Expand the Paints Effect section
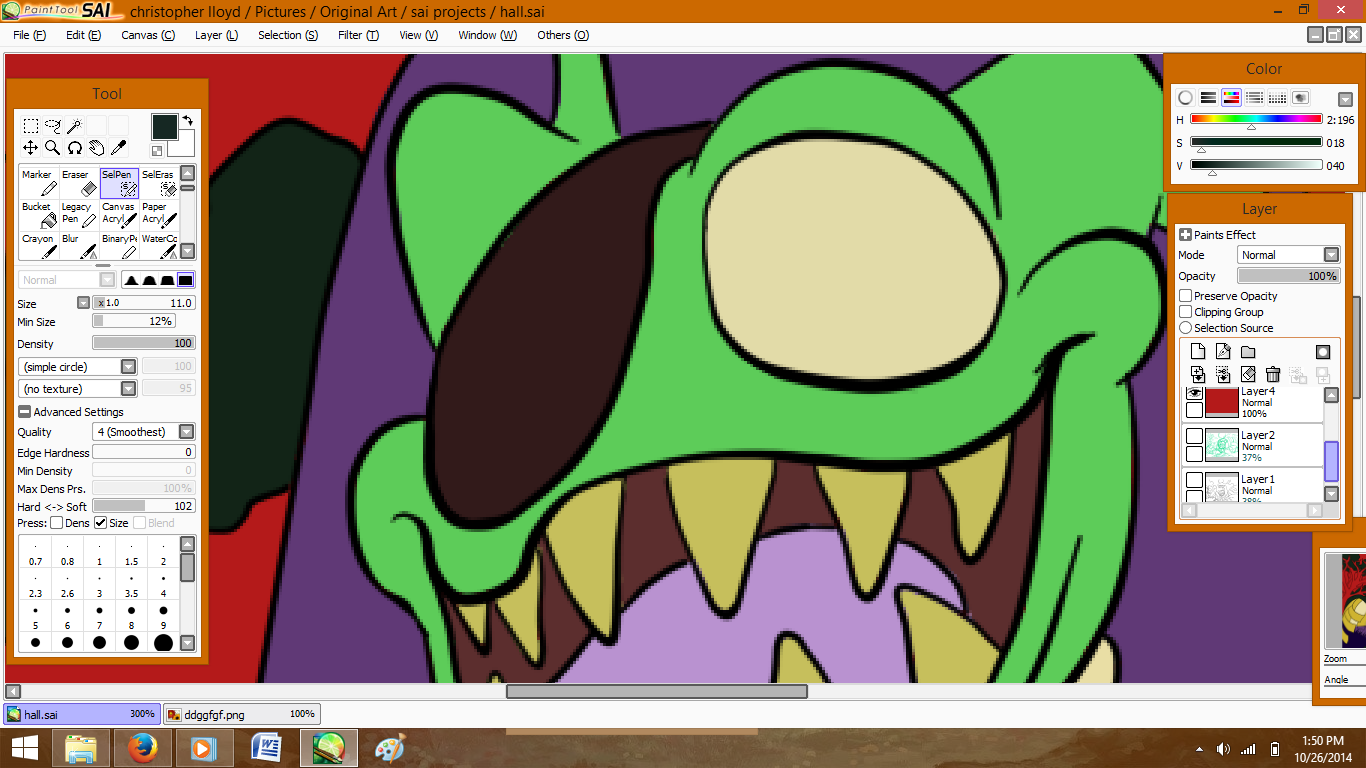Image resolution: width=1366 pixels, height=768 pixels. [1185, 235]
